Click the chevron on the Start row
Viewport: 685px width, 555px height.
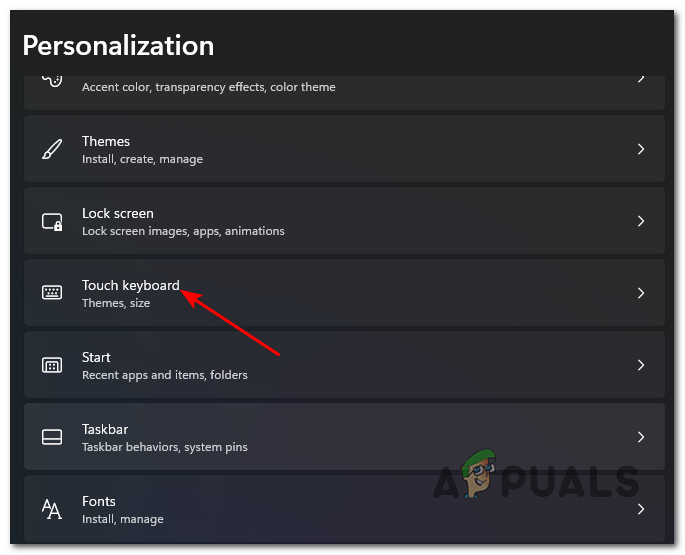pyautogui.click(x=641, y=365)
